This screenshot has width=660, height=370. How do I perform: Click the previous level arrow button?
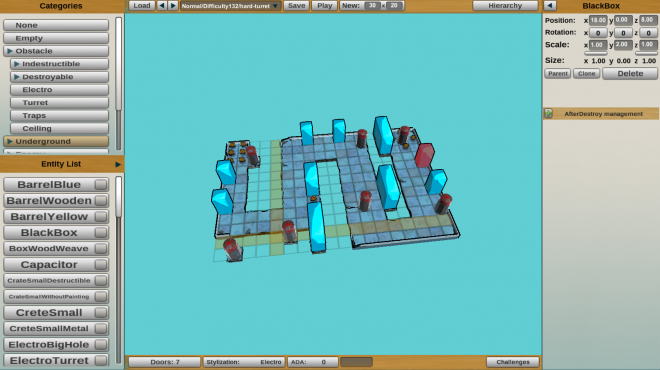tap(162, 5)
